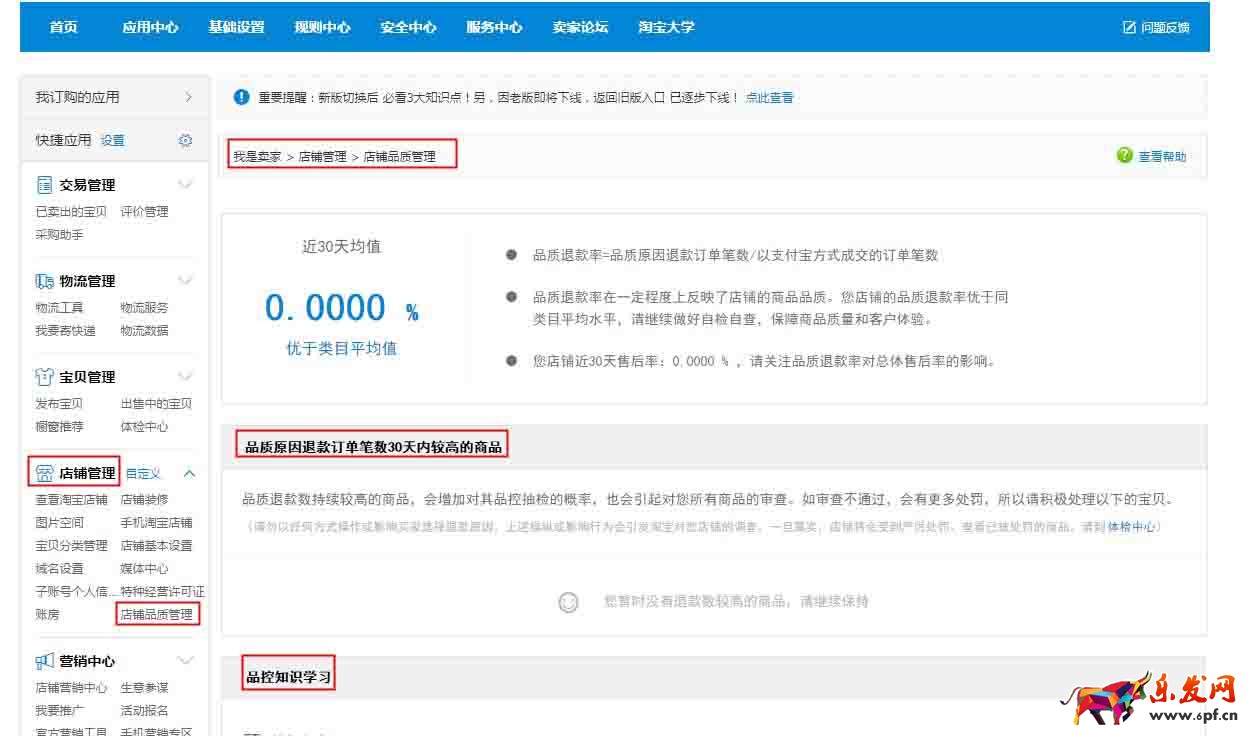Open the 点此查看 notice link
Viewport: 1248px width, 736px height.
pos(769,98)
